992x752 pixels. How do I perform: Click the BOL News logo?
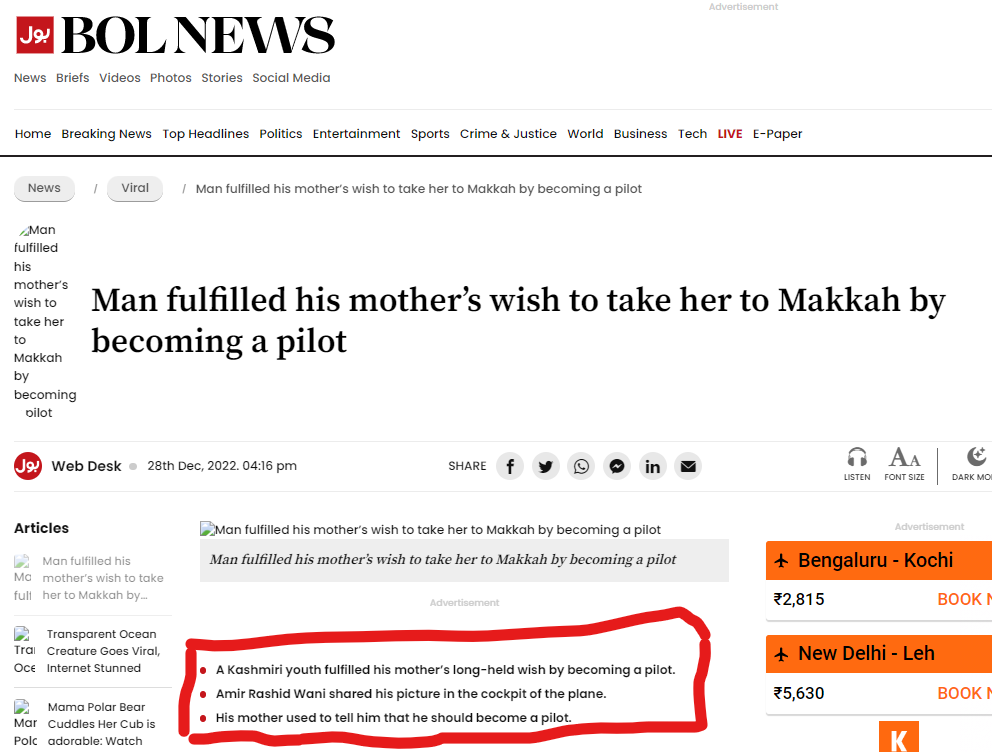tap(175, 37)
